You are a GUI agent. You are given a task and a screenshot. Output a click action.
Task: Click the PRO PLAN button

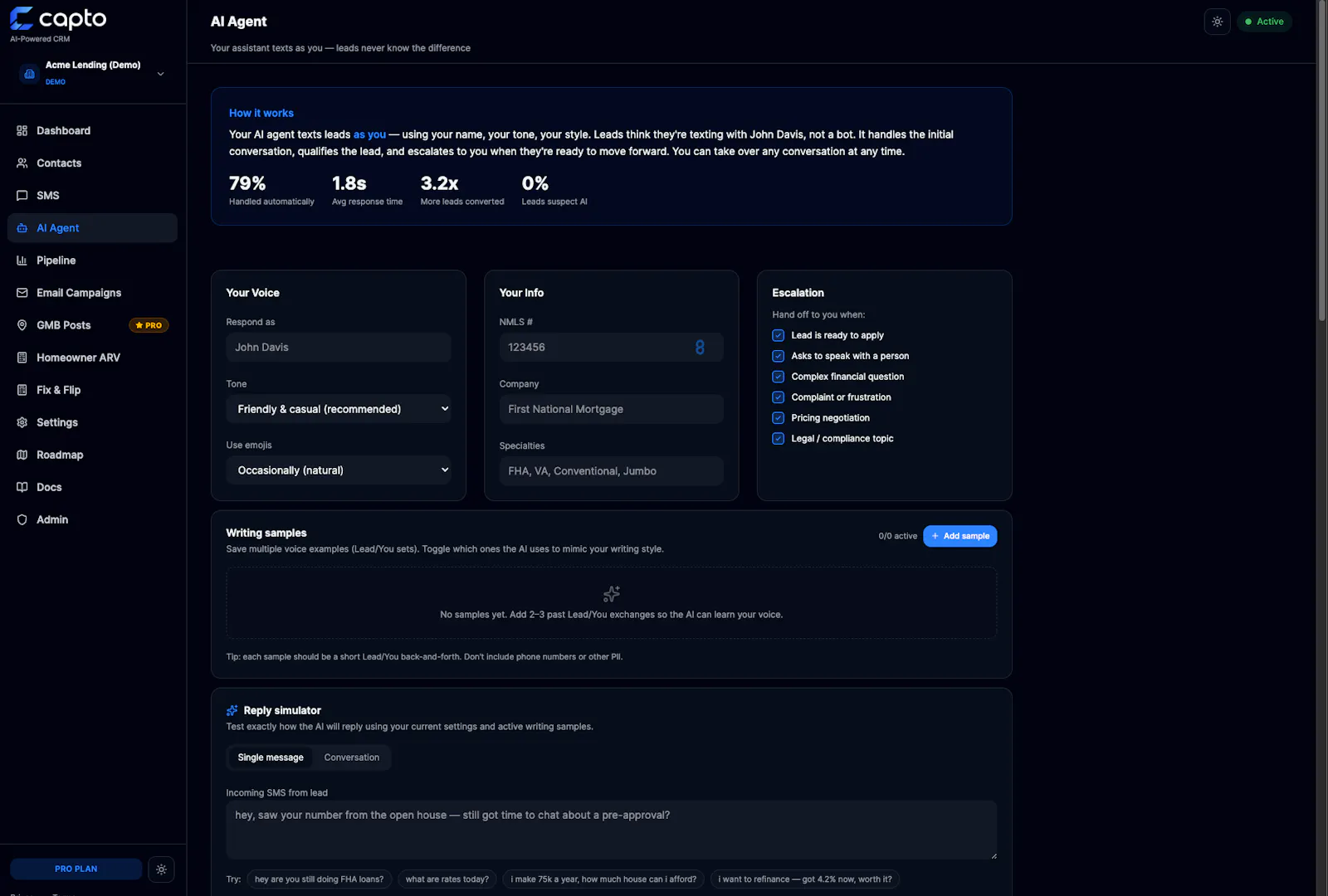click(x=76, y=869)
